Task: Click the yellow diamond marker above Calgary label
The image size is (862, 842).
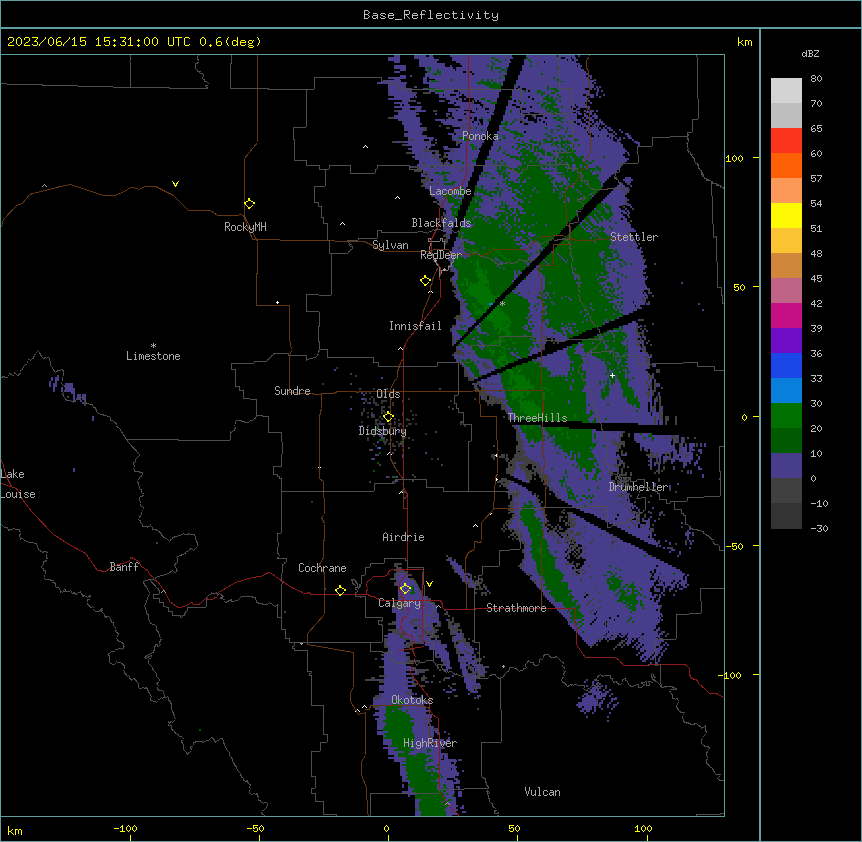Action: tap(405, 589)
